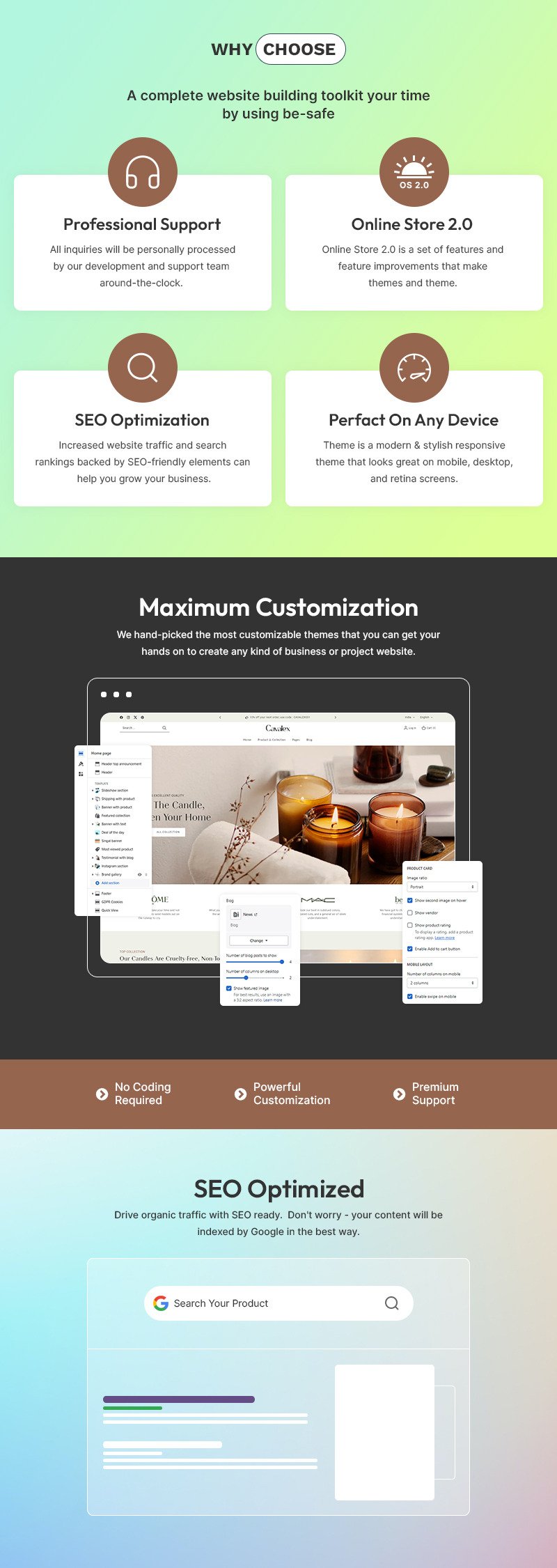Click the search magnifier in Google bar
The height and width of the screenshot is (1568, 557).
(x=392, y=1303)
